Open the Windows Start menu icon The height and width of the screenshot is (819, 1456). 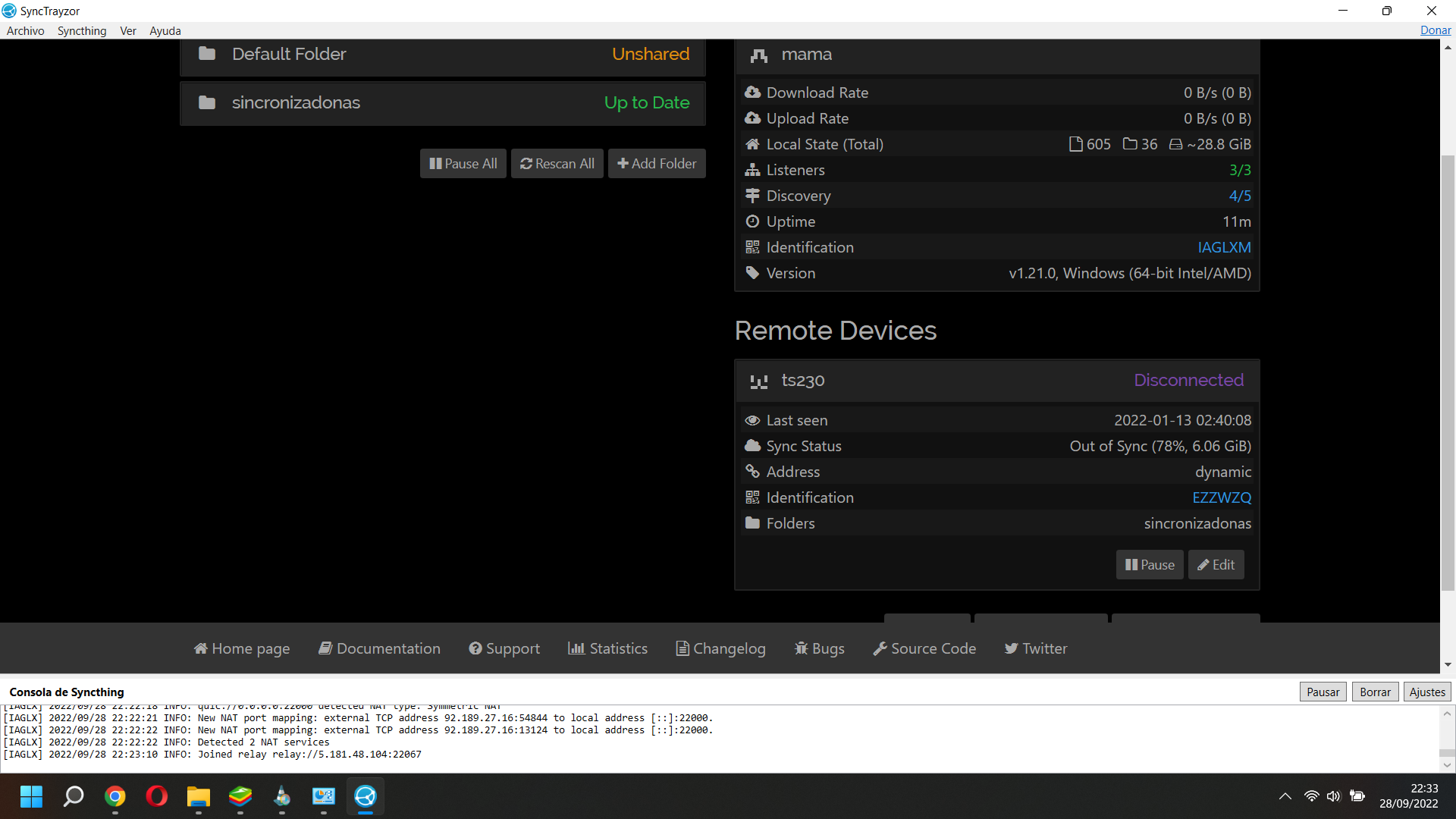click(x=31, y=796)
